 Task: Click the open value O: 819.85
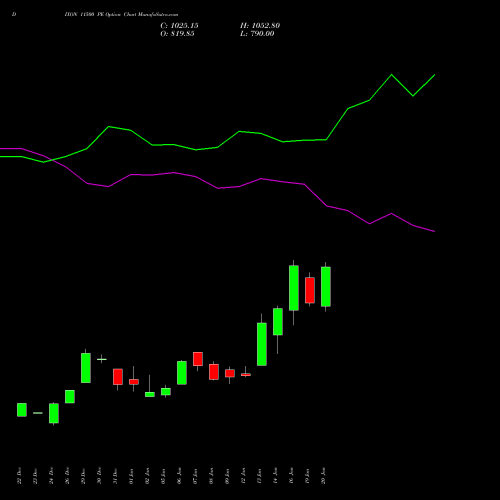177,34
